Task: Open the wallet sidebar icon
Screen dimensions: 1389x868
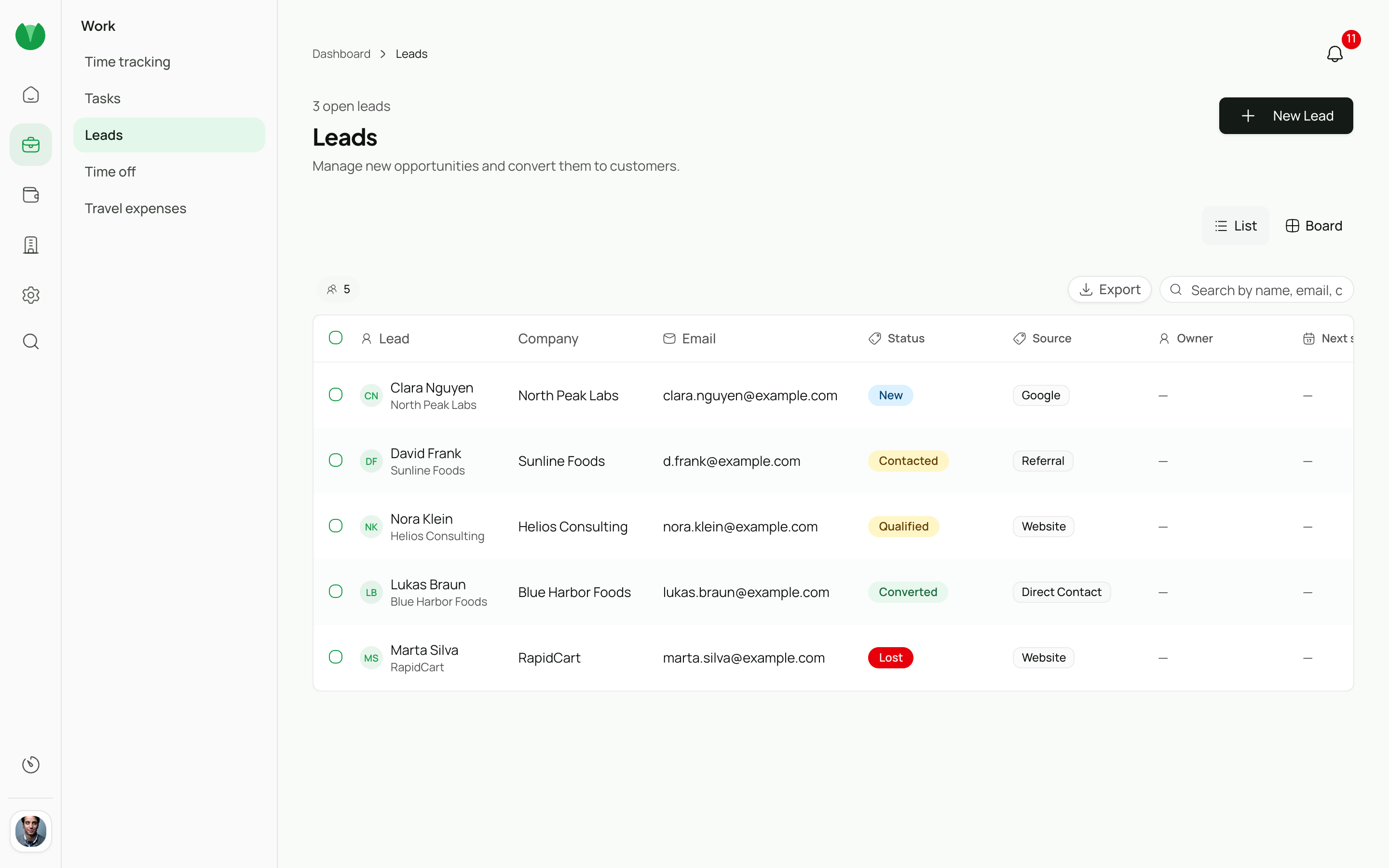Action: 30,195
